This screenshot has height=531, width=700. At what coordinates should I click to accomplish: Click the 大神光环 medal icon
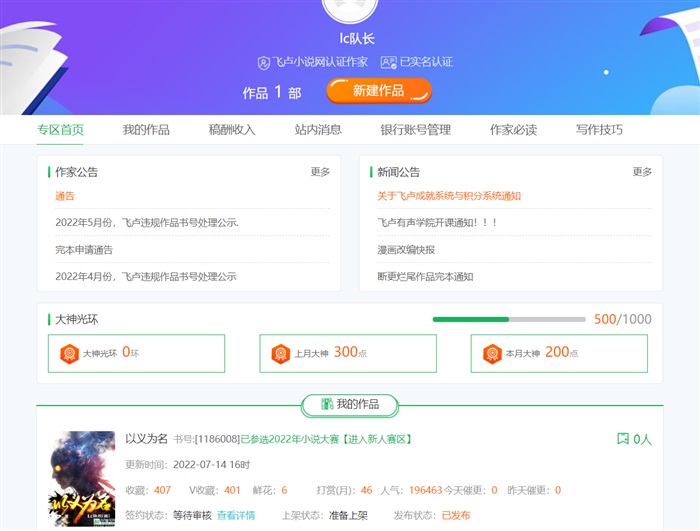pyautogui.click(x=70, y=353)
